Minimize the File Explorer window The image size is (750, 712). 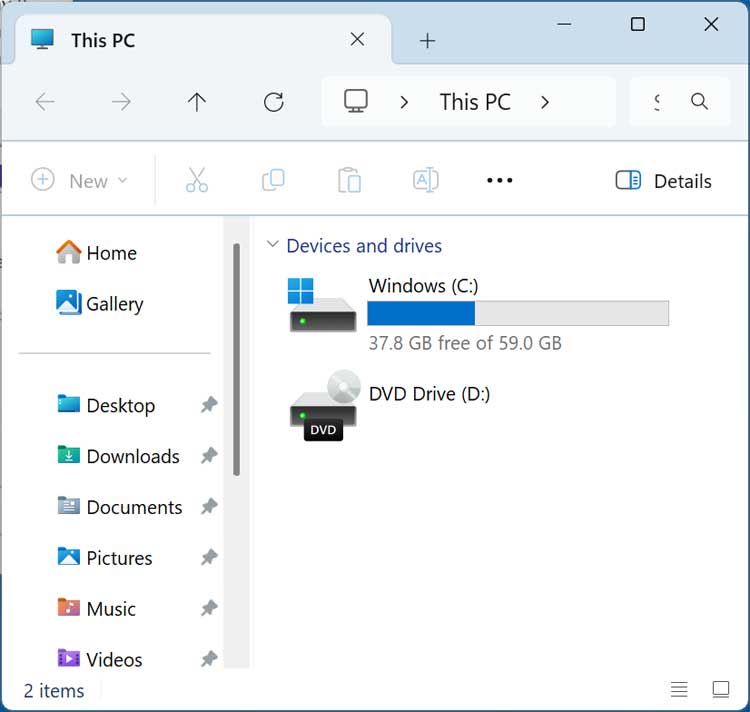point(564,24)
